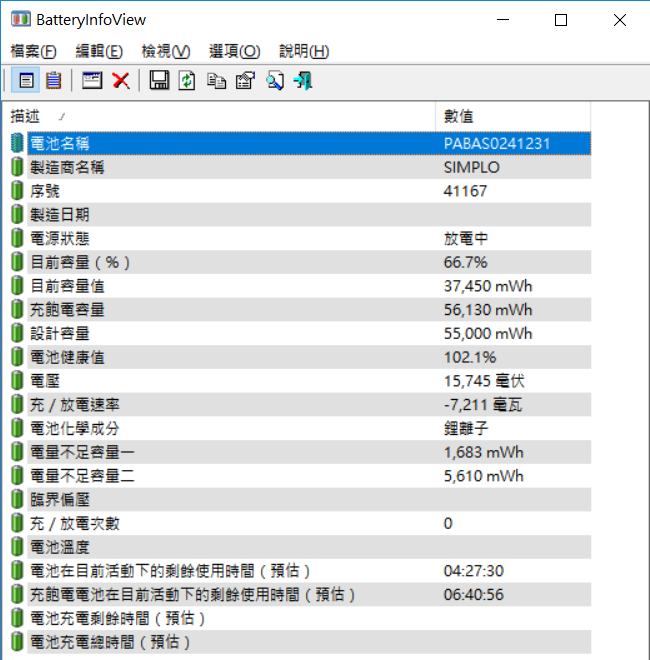This screenshot has width=650, height=660.
Task: Click the value 37,450 mWh
Action: click(488, 286)
